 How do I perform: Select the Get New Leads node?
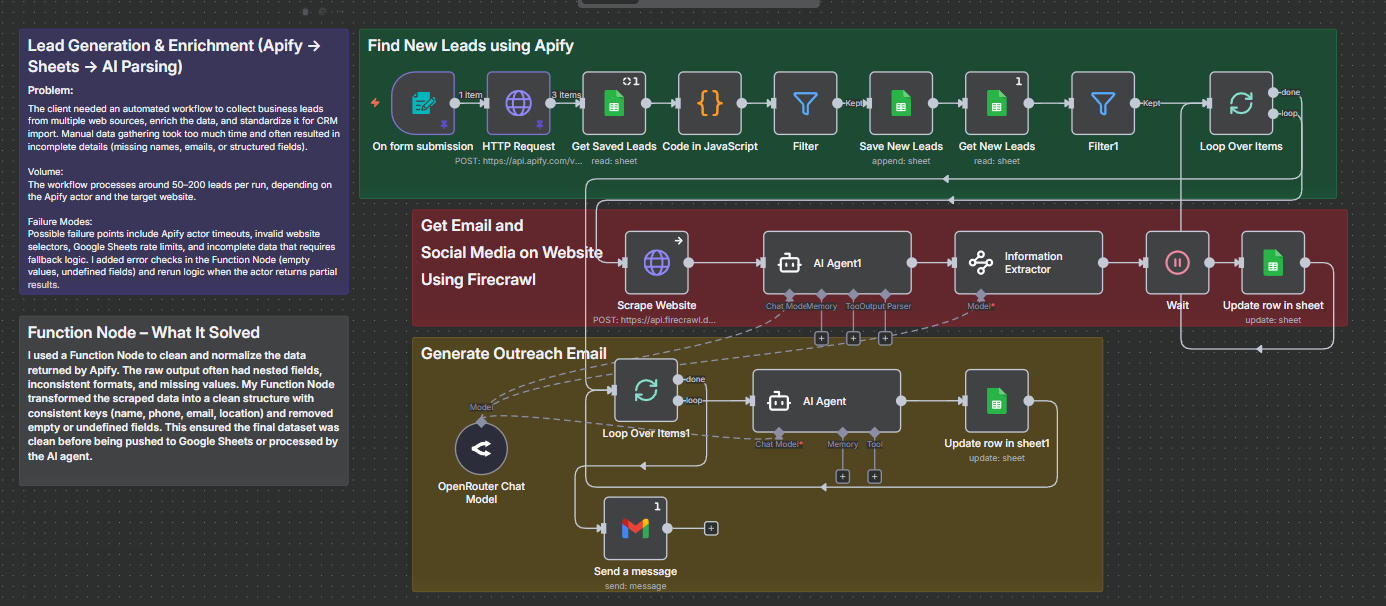pos(997,103)
